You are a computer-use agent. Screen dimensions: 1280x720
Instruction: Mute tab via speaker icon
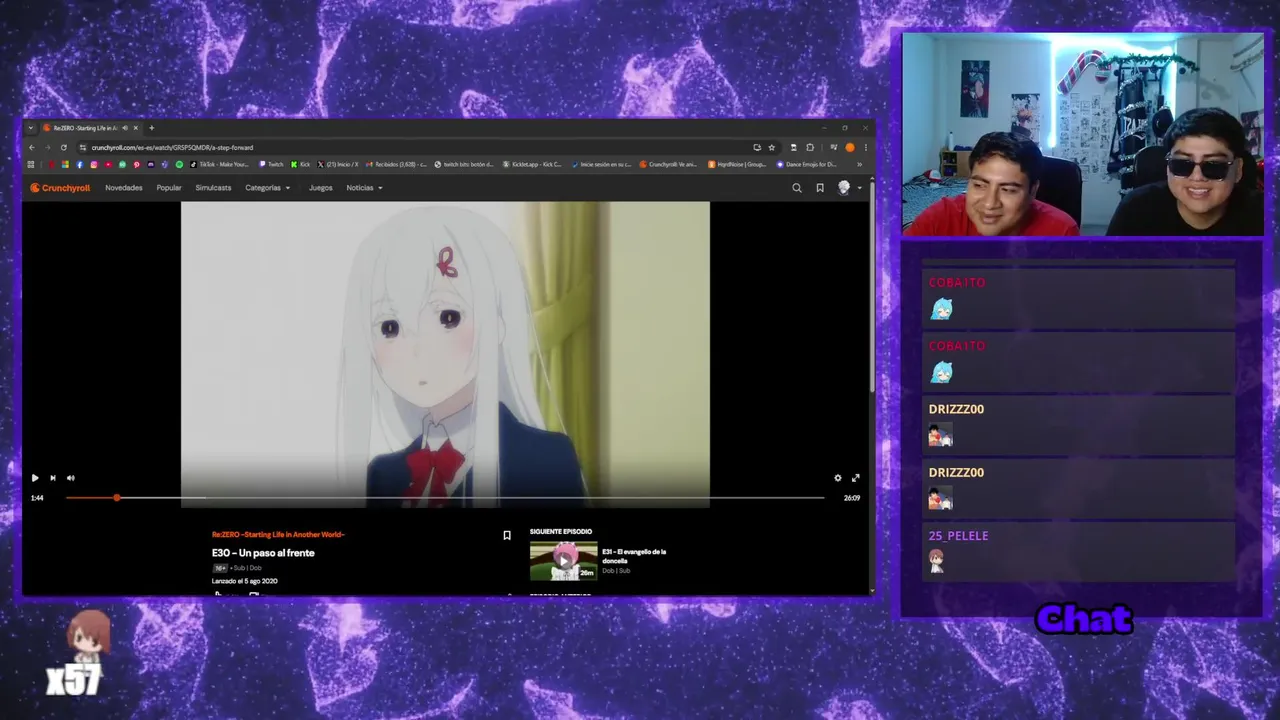point(125,128)
